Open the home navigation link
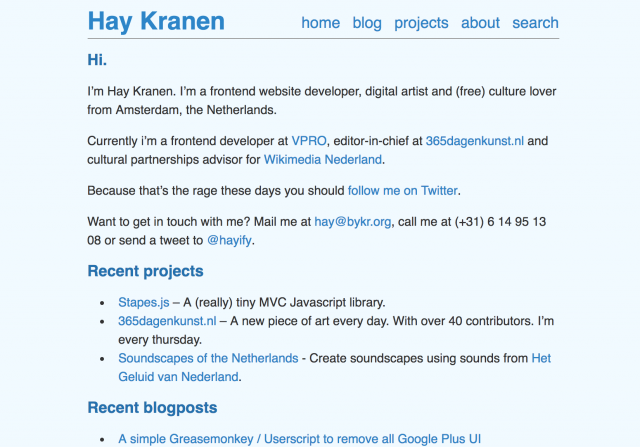Screen dimensions: 640x447 pyautogui.click(x=320, y=23)
